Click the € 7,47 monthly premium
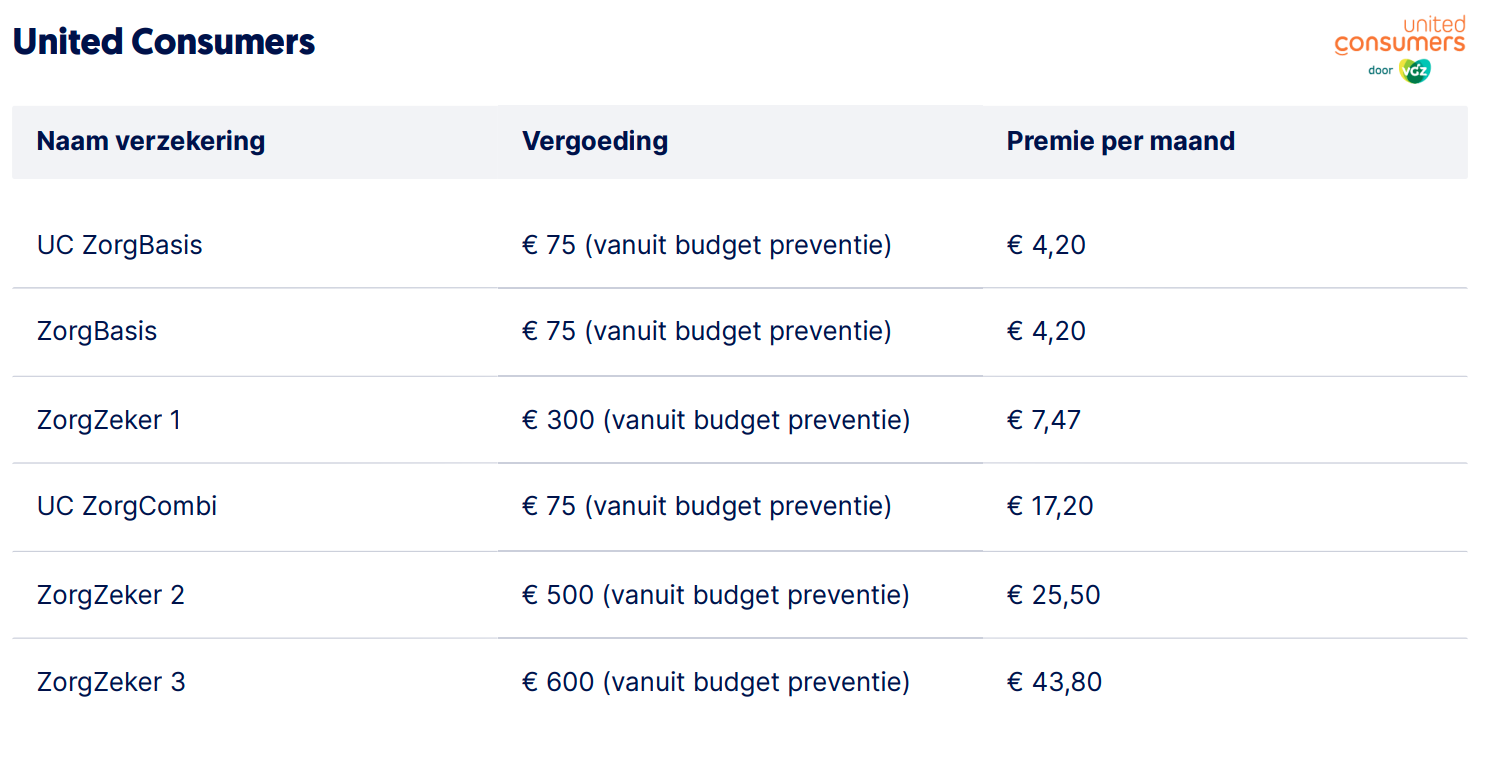The width and height of the screenshot is (1500, 776). (x=1044, y=419)
